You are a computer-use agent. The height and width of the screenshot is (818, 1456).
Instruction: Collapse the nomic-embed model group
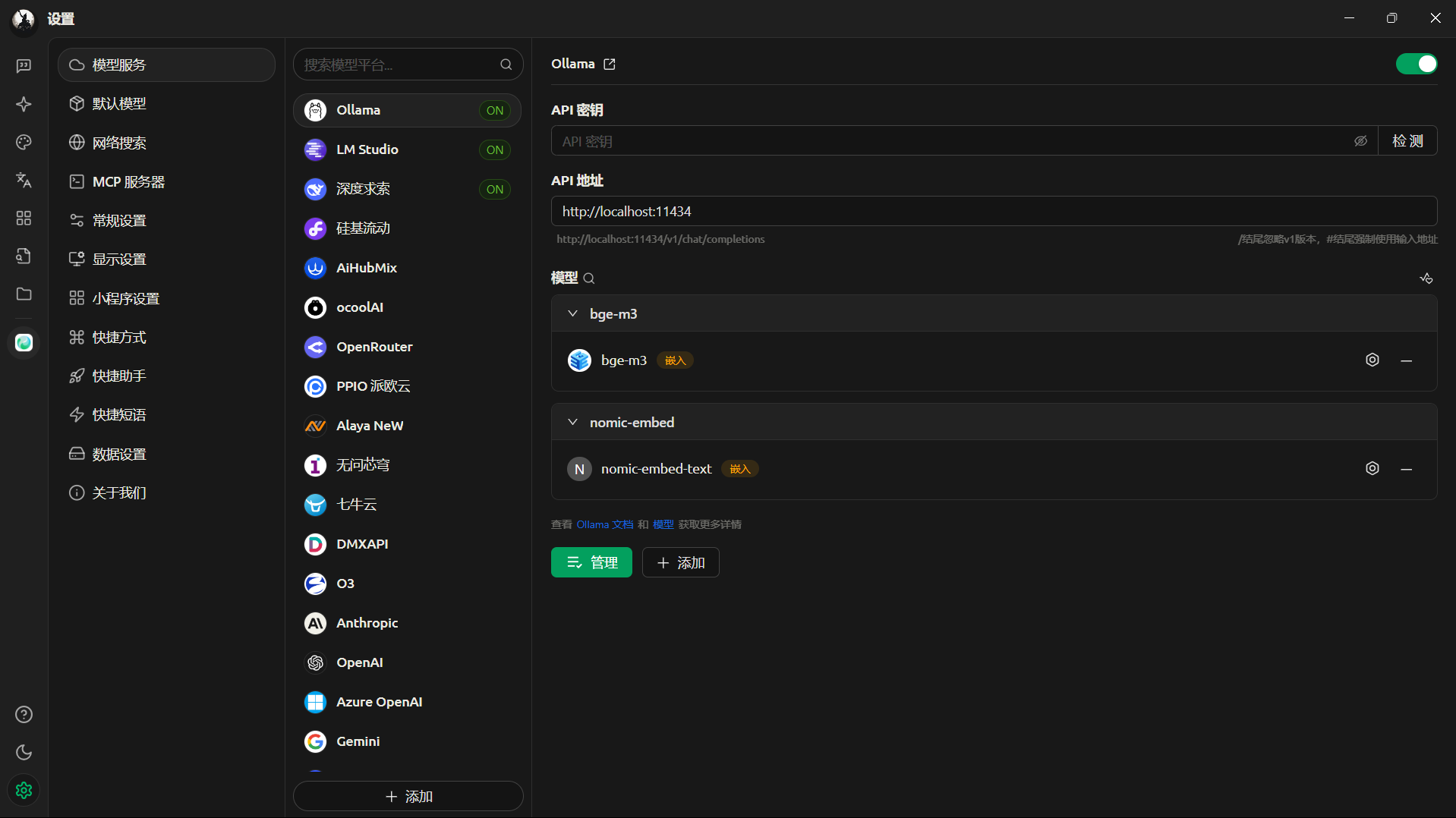click(573, 422)
